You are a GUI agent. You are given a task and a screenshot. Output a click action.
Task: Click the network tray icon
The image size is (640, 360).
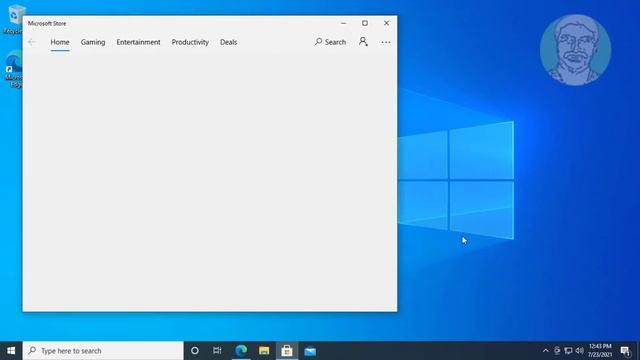(x=568, y=351)
